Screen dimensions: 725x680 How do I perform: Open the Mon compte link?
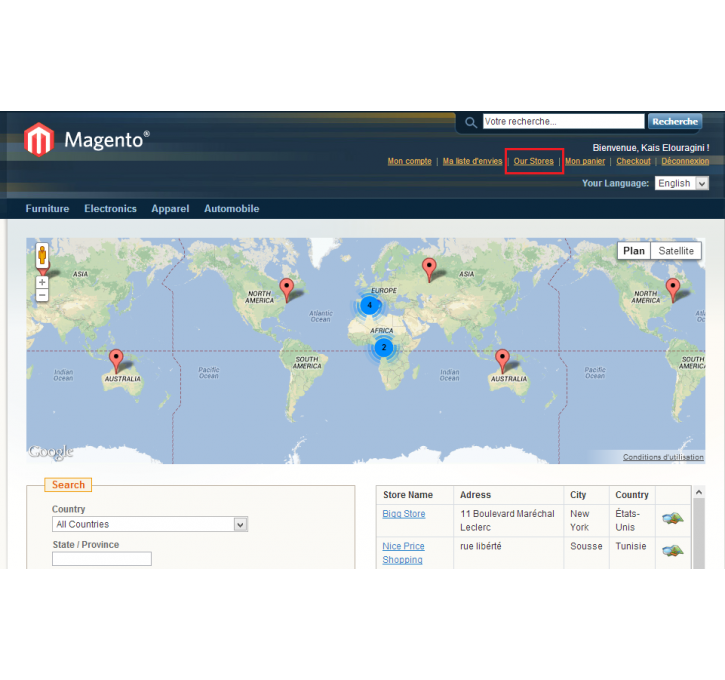[409, 161]
